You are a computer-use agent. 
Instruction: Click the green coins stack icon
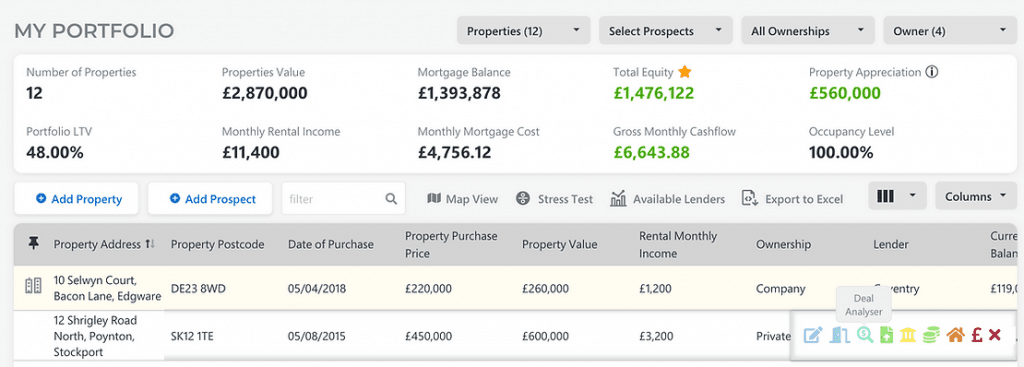pyautogui.click(x=931, y=336)
